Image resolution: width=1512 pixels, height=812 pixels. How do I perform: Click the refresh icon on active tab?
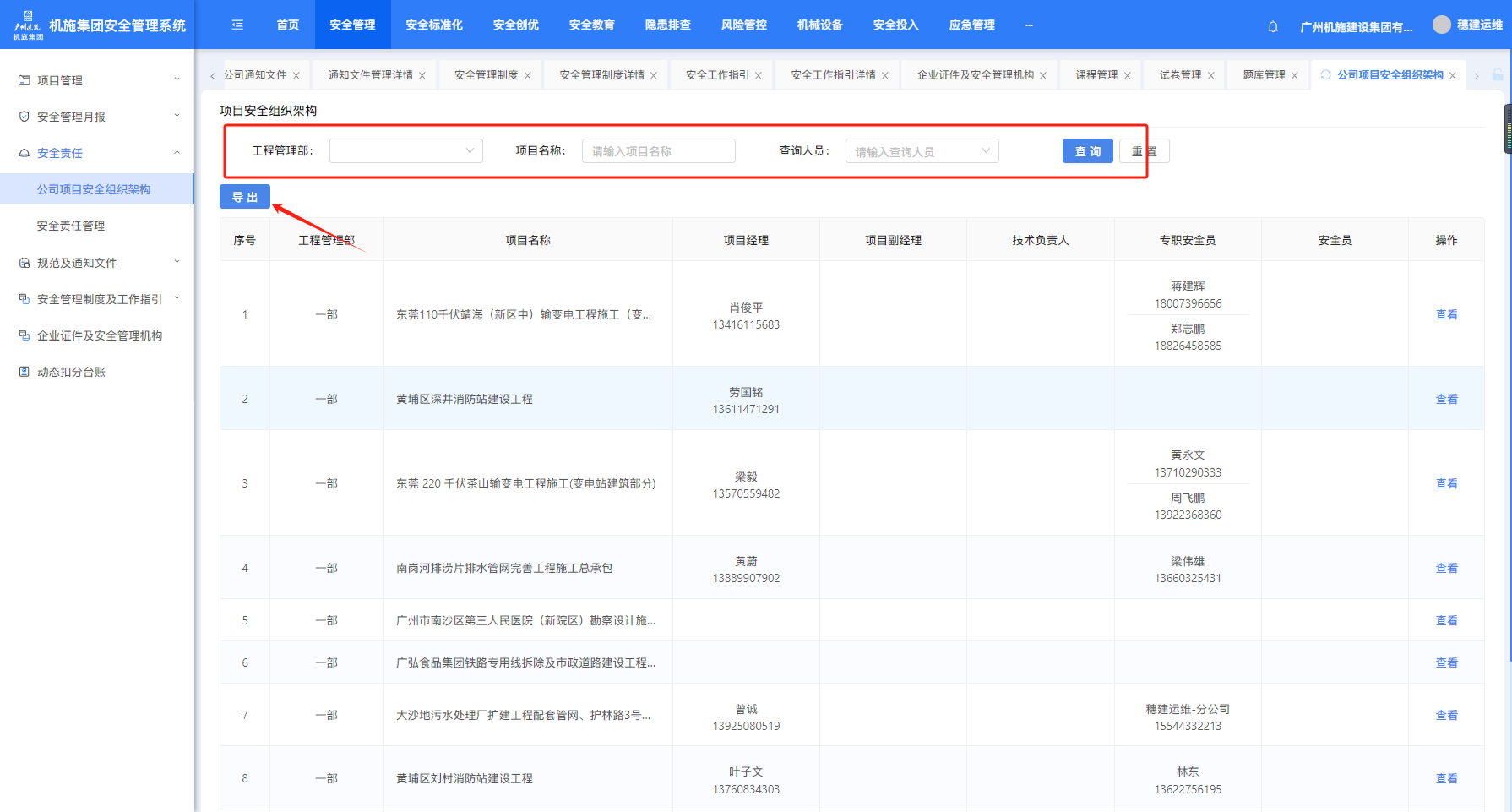click(x=1325, y=75)
